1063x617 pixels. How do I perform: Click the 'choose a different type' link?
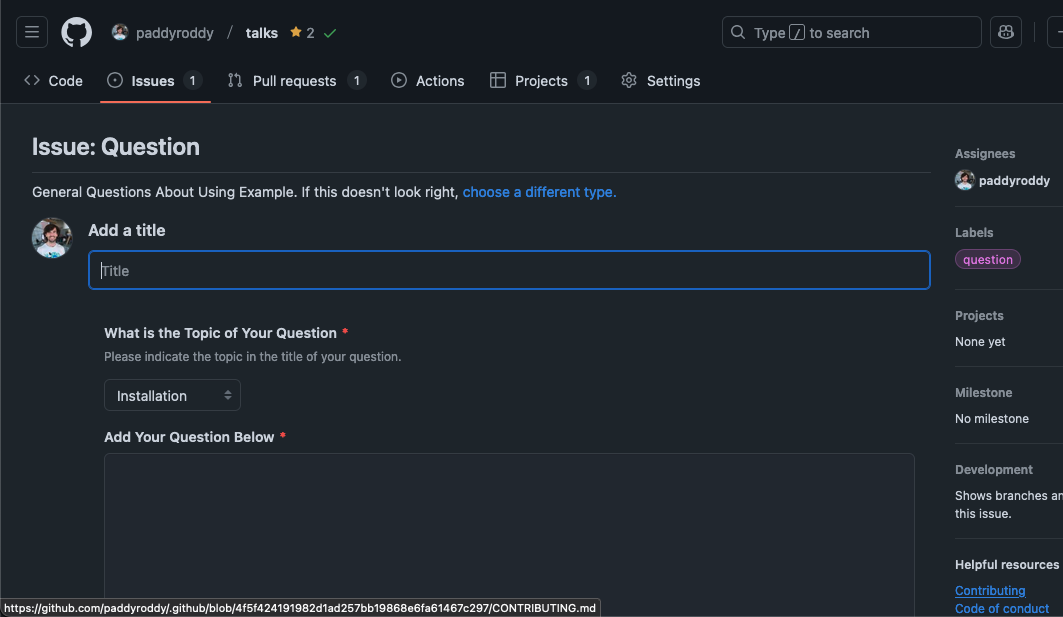pyautogui.click(x=539, y=192)
